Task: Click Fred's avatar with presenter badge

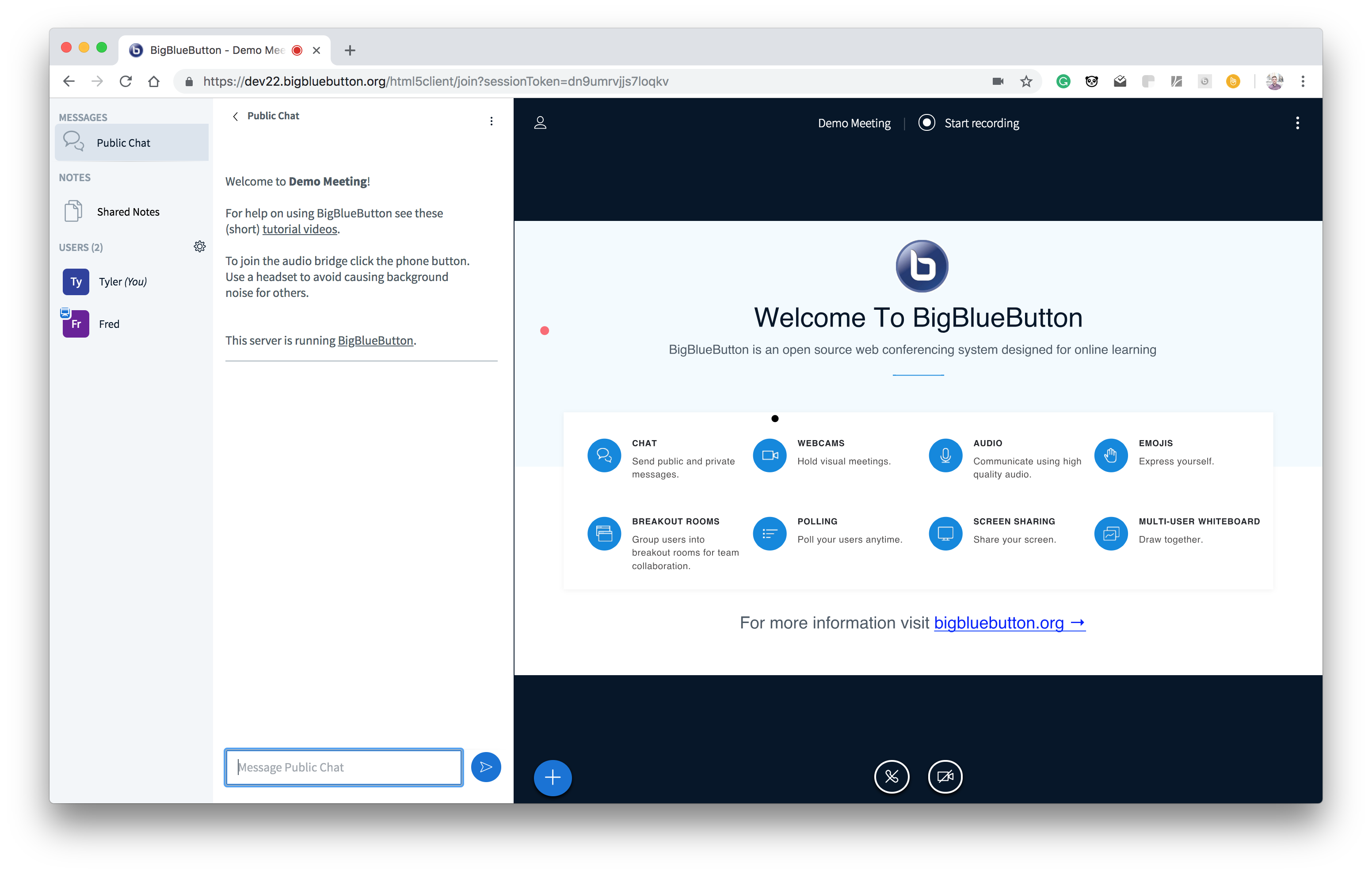Action: [75, 323]
